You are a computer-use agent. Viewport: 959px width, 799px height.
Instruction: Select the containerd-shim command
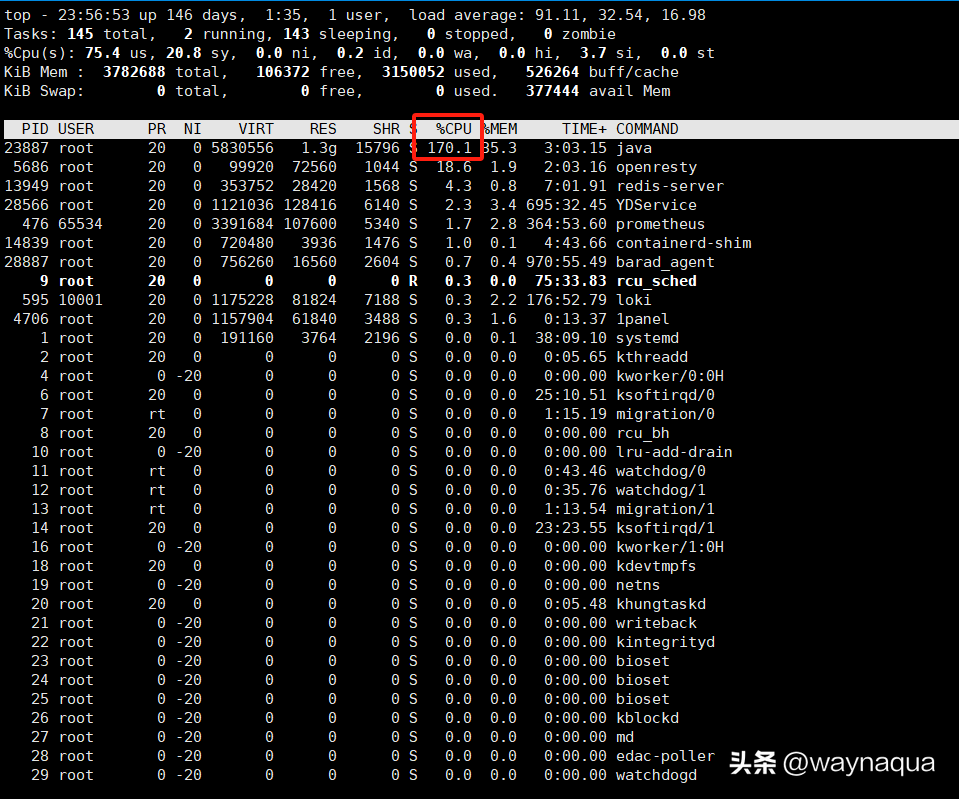[x=683, y=243]
